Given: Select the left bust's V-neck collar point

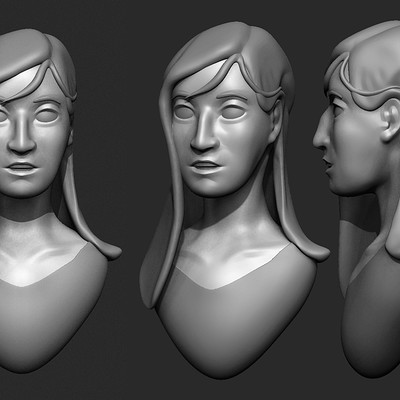Looking at the screenshot, I should tap(21, 285).
